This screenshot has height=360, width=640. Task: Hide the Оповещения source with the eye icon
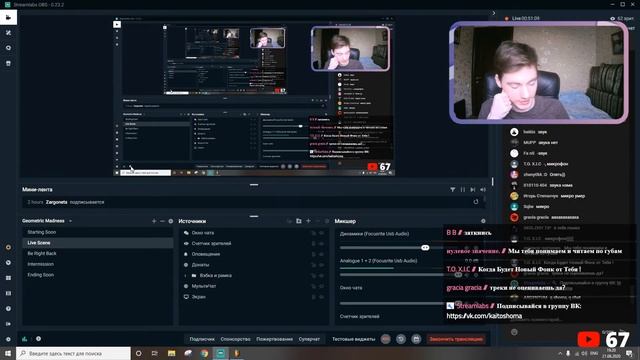[322, 254]
